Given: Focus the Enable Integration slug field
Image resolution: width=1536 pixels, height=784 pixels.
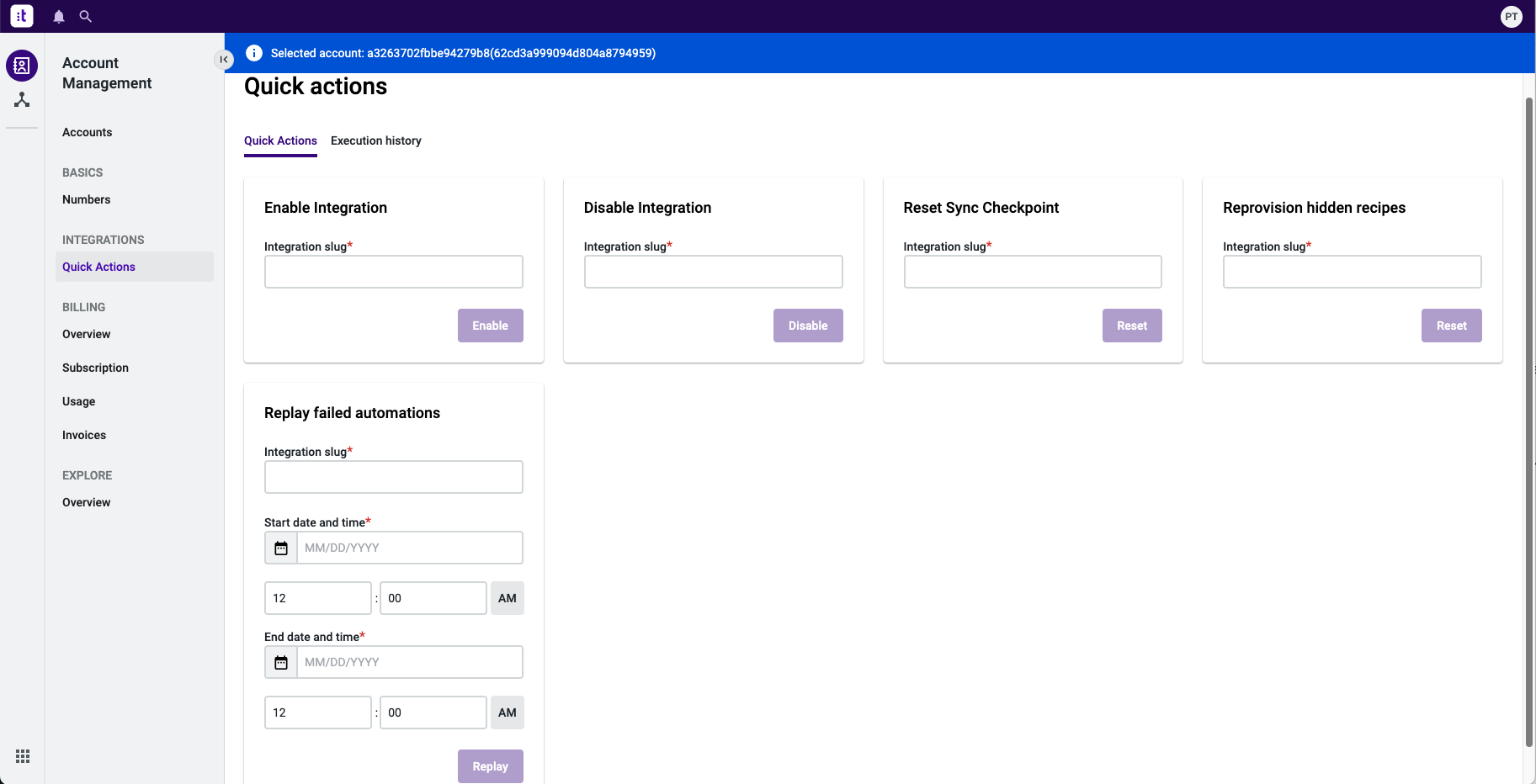Looking at the screenshot, I should [x=394, y=272].
